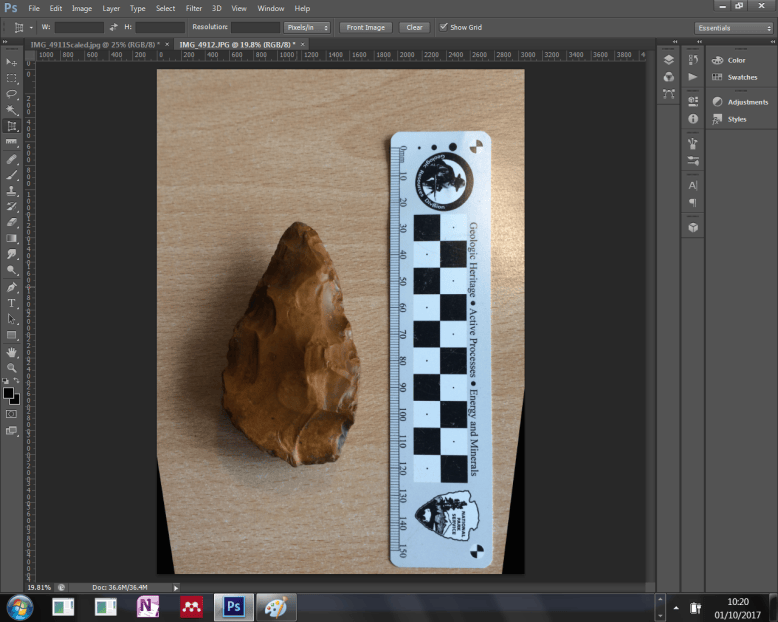Image resolution: width=778 pixels, height=622 pixels.
Task: Switch to IMG_4911Scaled.jpg tab
Action: (x=94, y=45)
